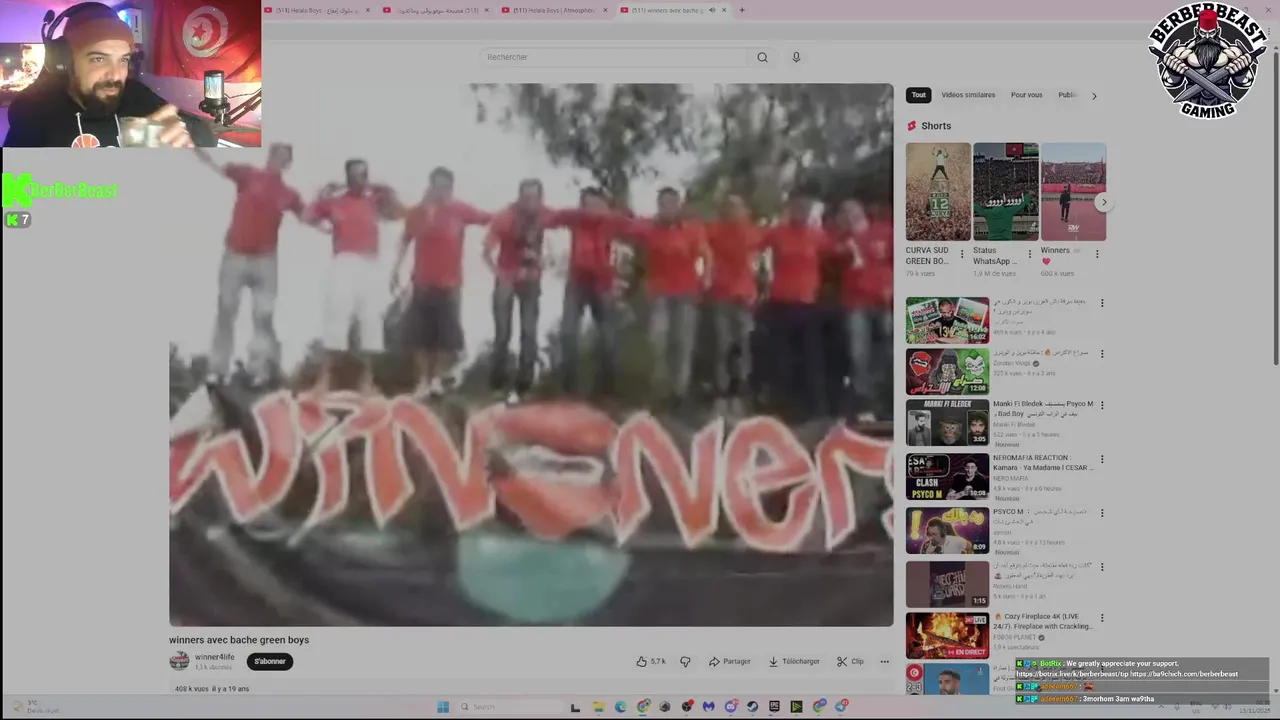The height and width of the screenshot is (720, 1280).
Task: Open Windows Start menu
Action: 443,706
